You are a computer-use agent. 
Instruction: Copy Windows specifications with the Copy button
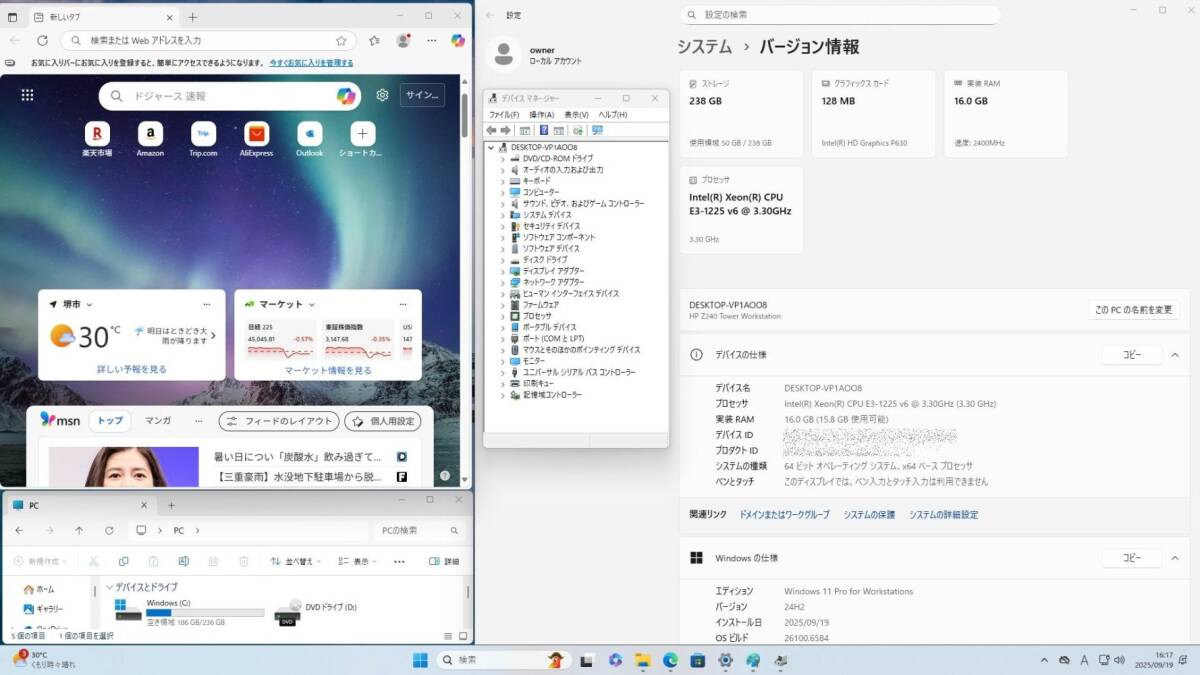tap(1131, 558)
